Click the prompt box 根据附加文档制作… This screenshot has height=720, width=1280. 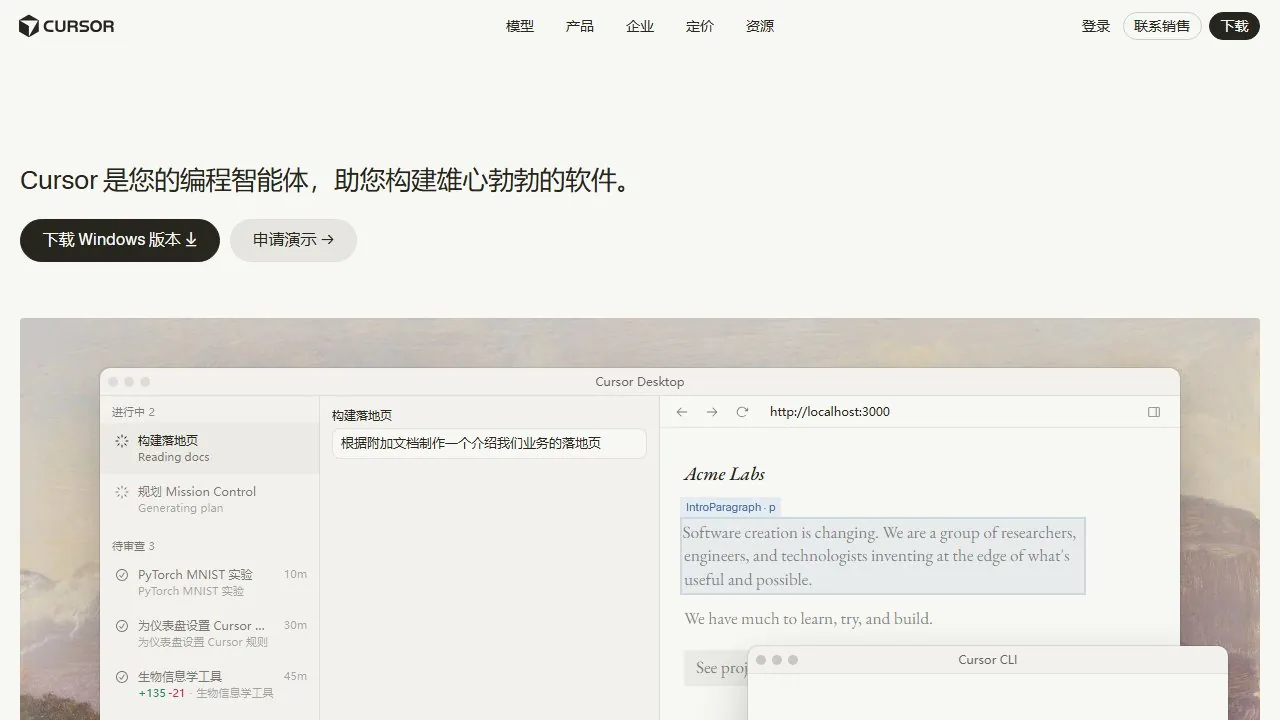[489, 443]
